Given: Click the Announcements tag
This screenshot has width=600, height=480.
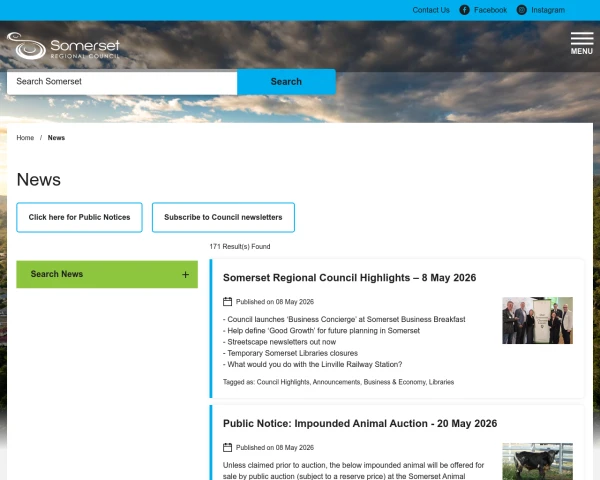Looking at the screenshot, I should [x=336, y=382].
